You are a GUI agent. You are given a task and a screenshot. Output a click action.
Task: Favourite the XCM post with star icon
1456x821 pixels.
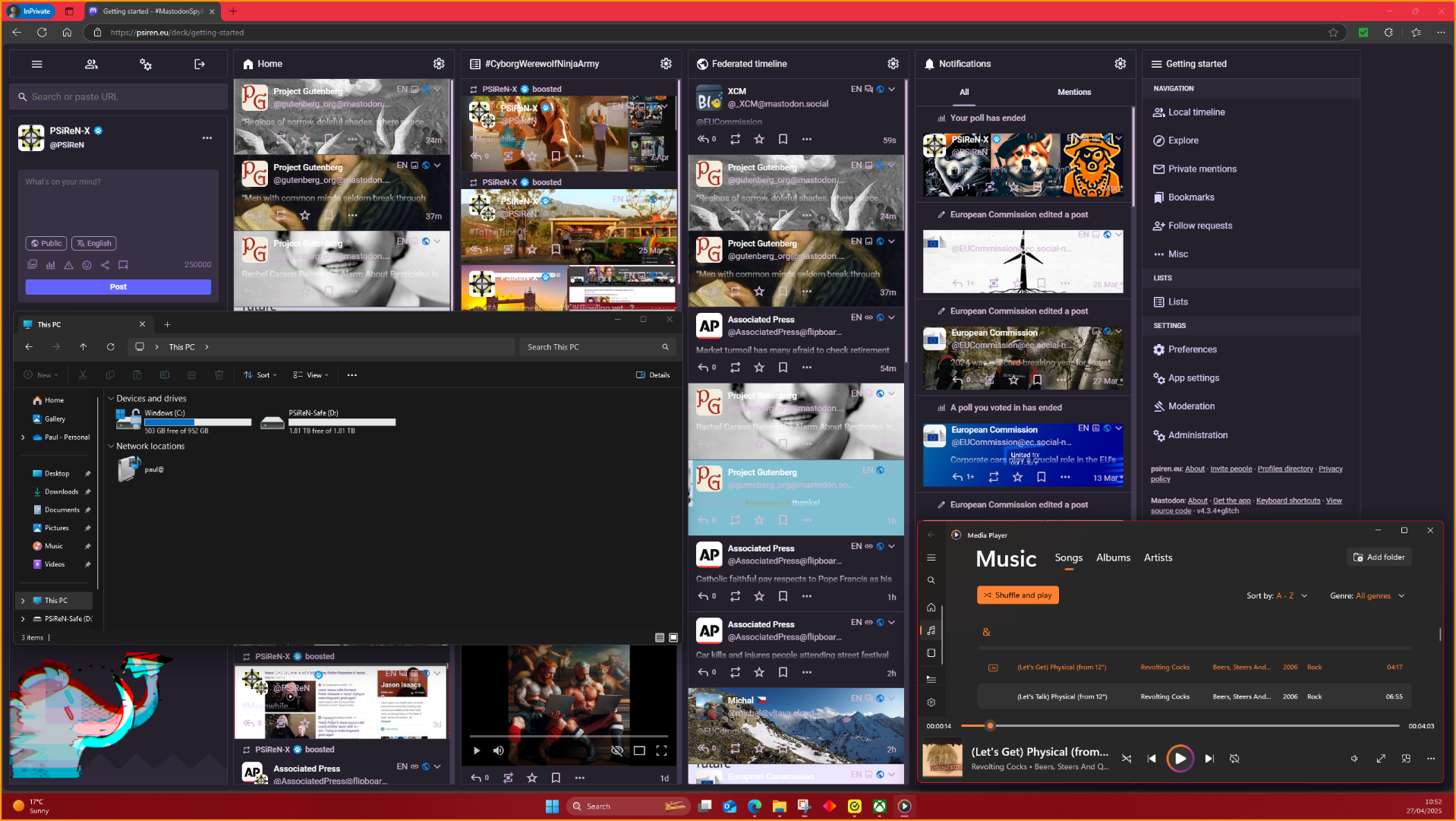(759, 139)
